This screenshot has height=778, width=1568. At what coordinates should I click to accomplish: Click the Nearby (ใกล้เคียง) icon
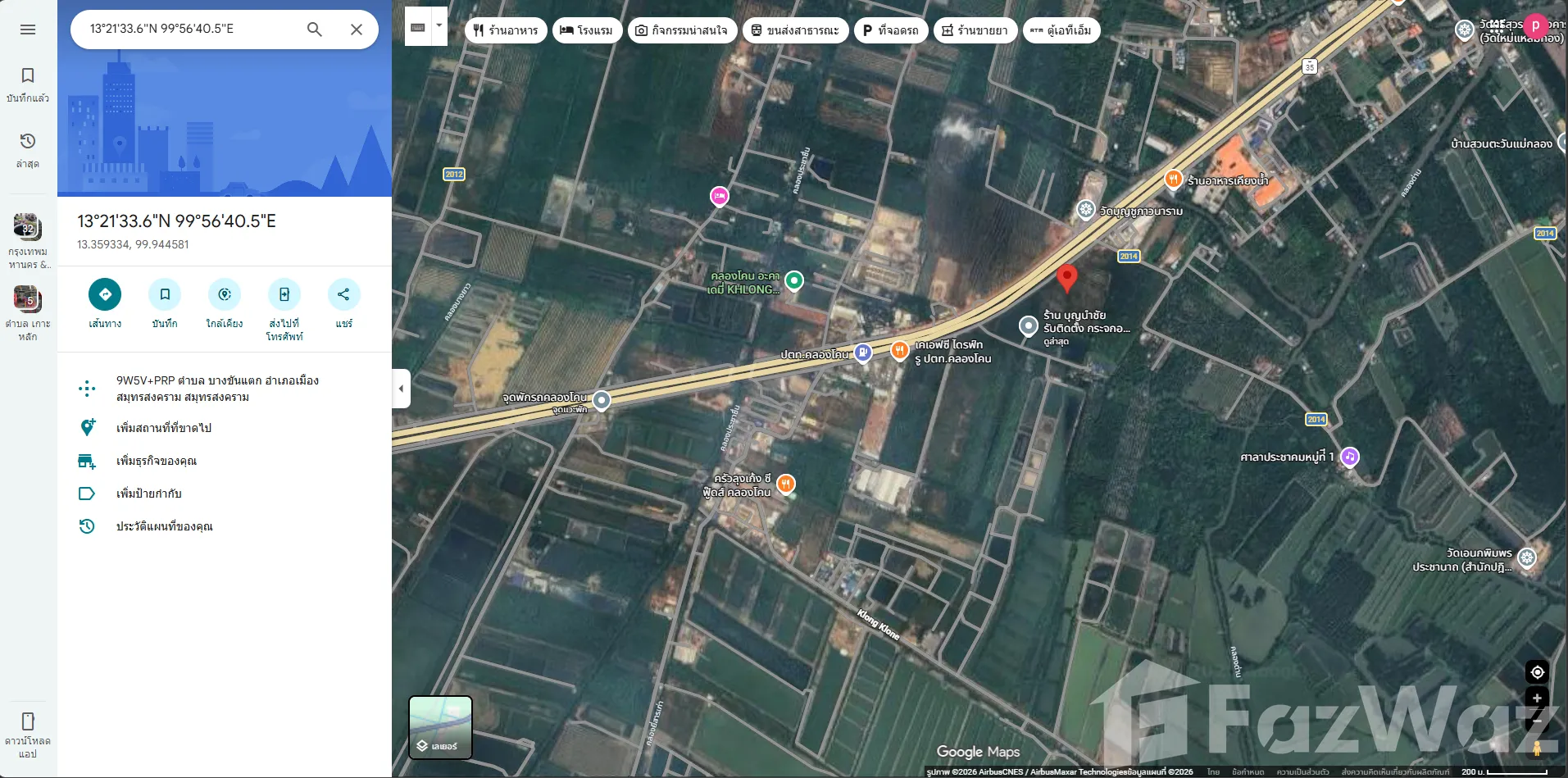225,294
